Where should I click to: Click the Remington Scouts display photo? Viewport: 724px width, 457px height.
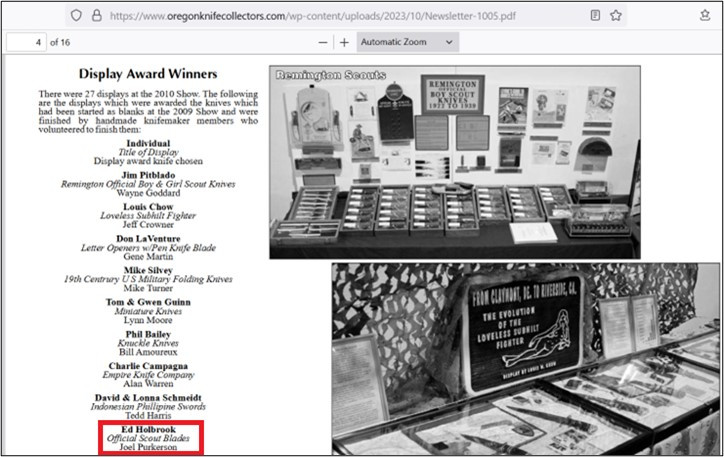(x=455, y=162)
